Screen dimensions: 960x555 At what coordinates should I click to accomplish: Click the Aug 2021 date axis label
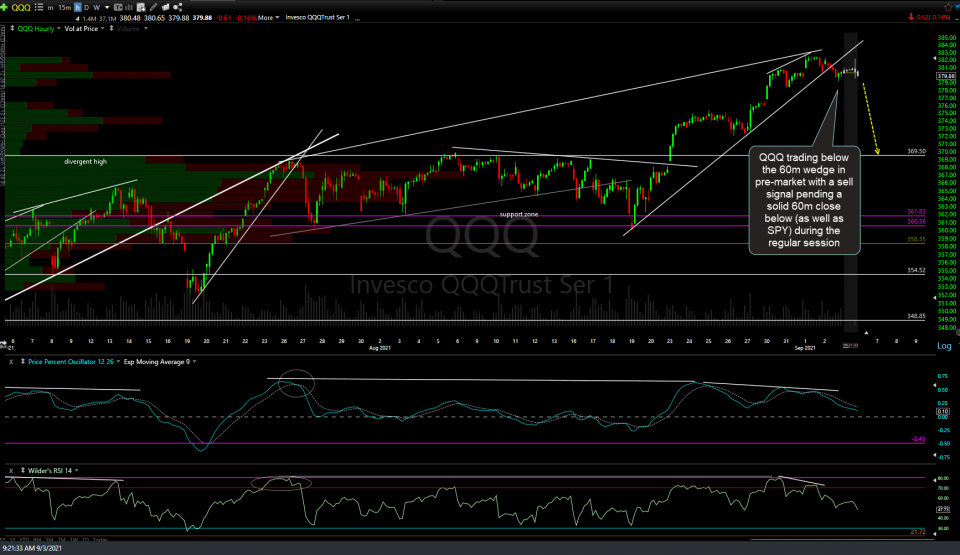coord(380,348)
